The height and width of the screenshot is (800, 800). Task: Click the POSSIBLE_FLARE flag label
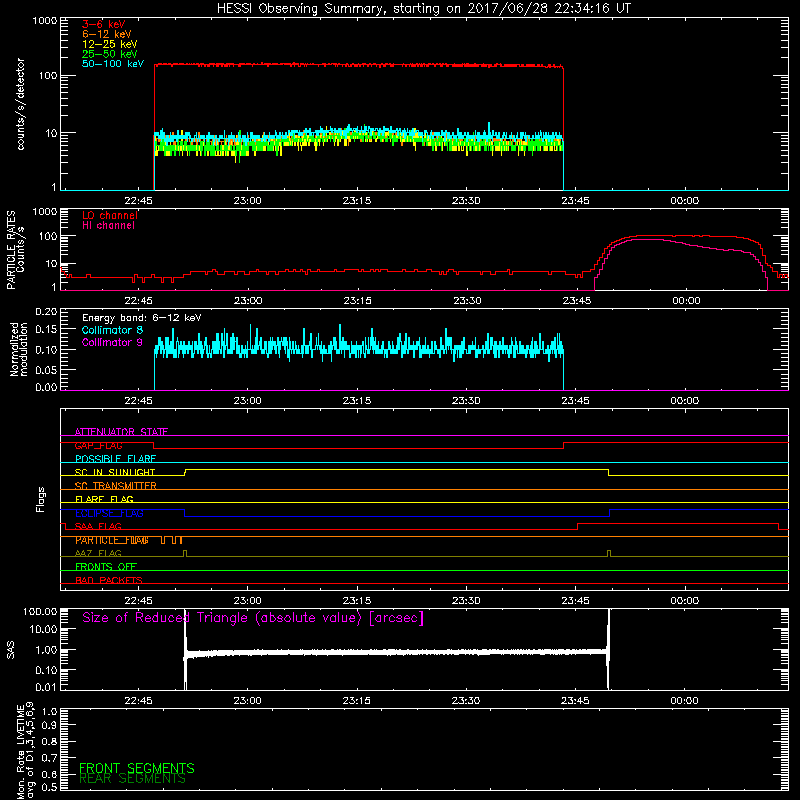115,459
